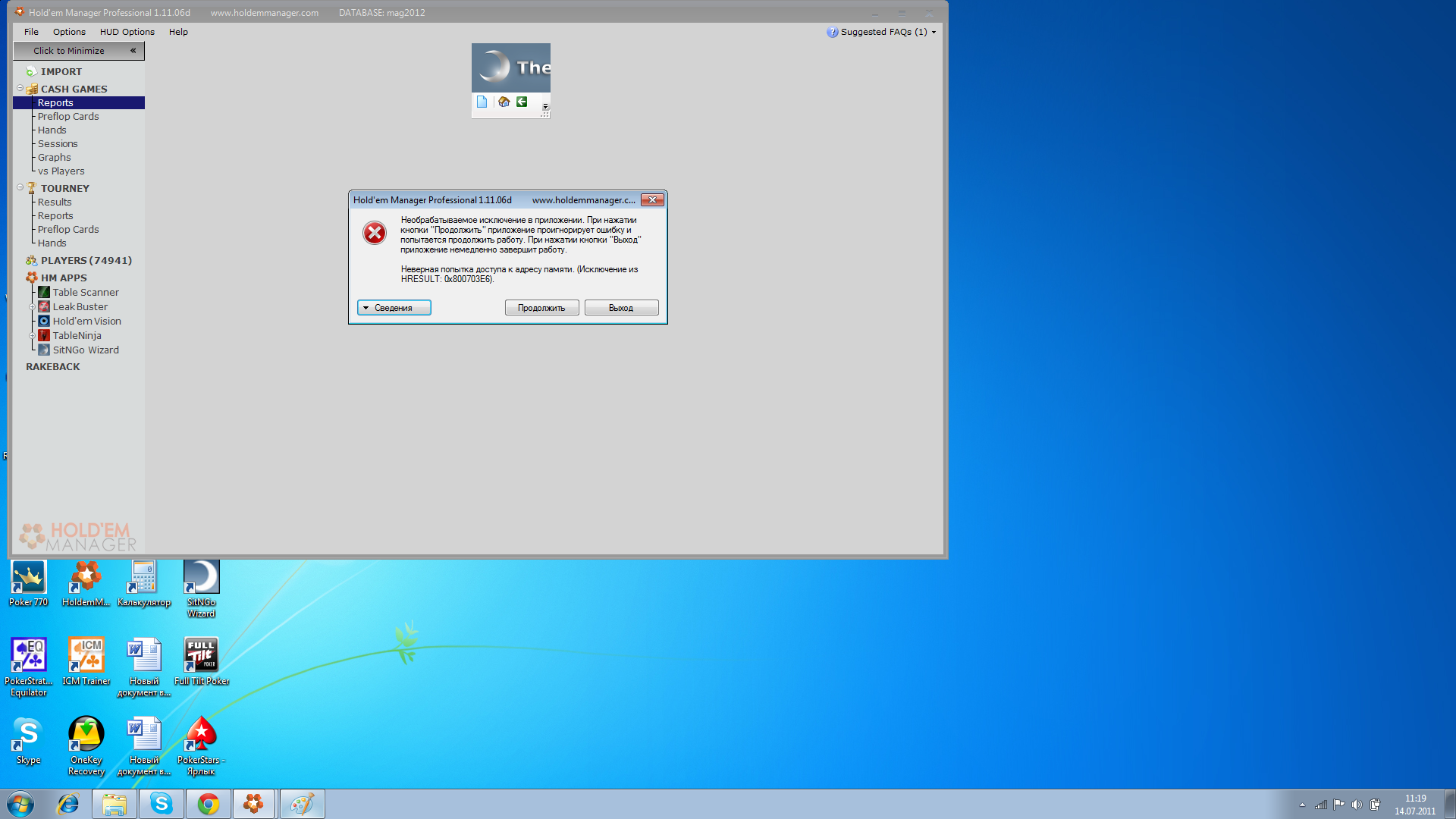Viewport: 1456px width, 819px height.
Task: Open the Help menu
Action: coord(178,32)
